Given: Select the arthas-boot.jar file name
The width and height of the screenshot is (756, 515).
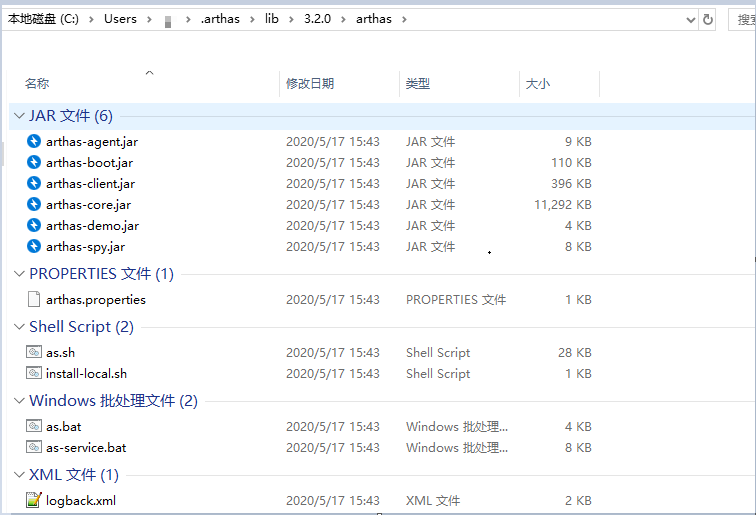Looking at the screenshot, I should pos(89,163).
